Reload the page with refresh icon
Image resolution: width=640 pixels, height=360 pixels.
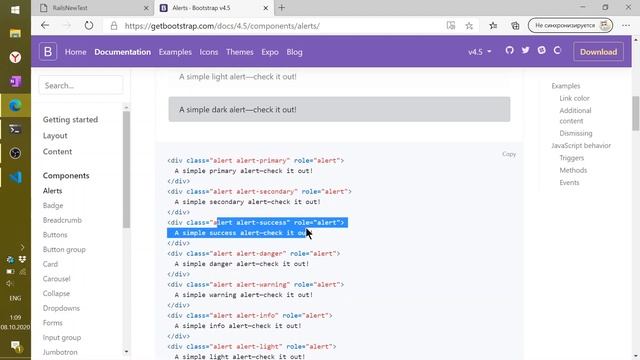(x=89, y=25)
